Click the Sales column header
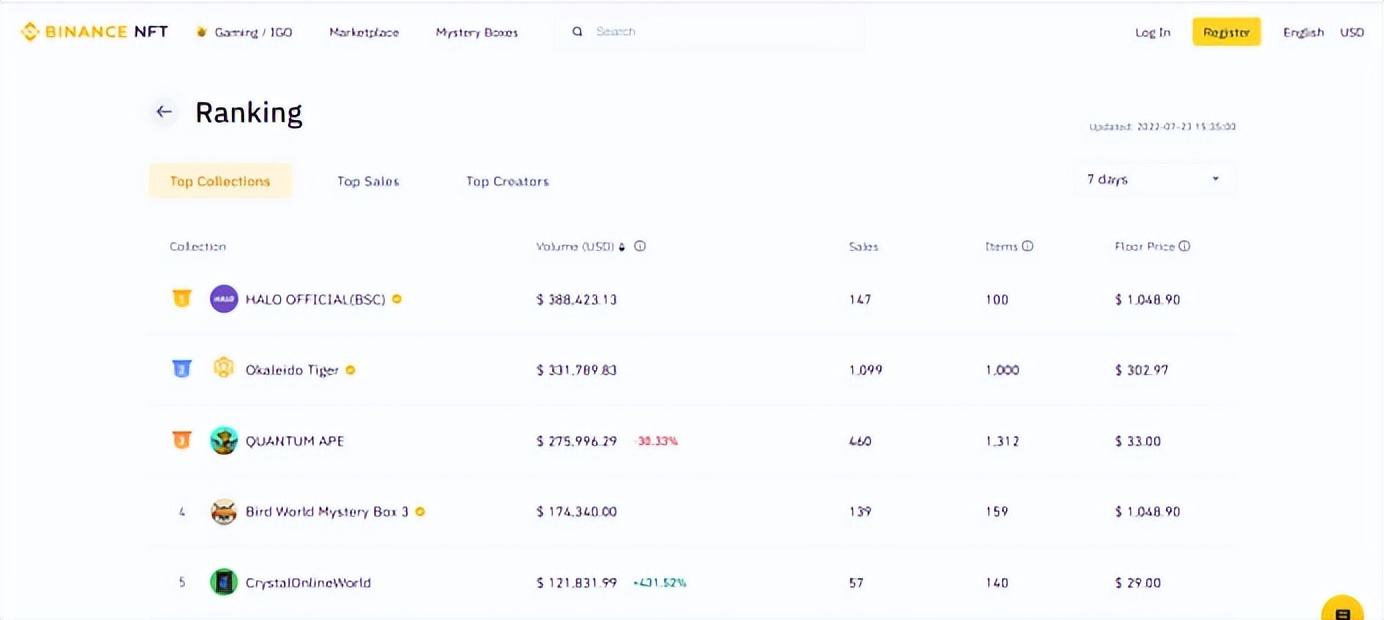The image size is (1384, 620). pyautogui.click(x=863, y=246)
